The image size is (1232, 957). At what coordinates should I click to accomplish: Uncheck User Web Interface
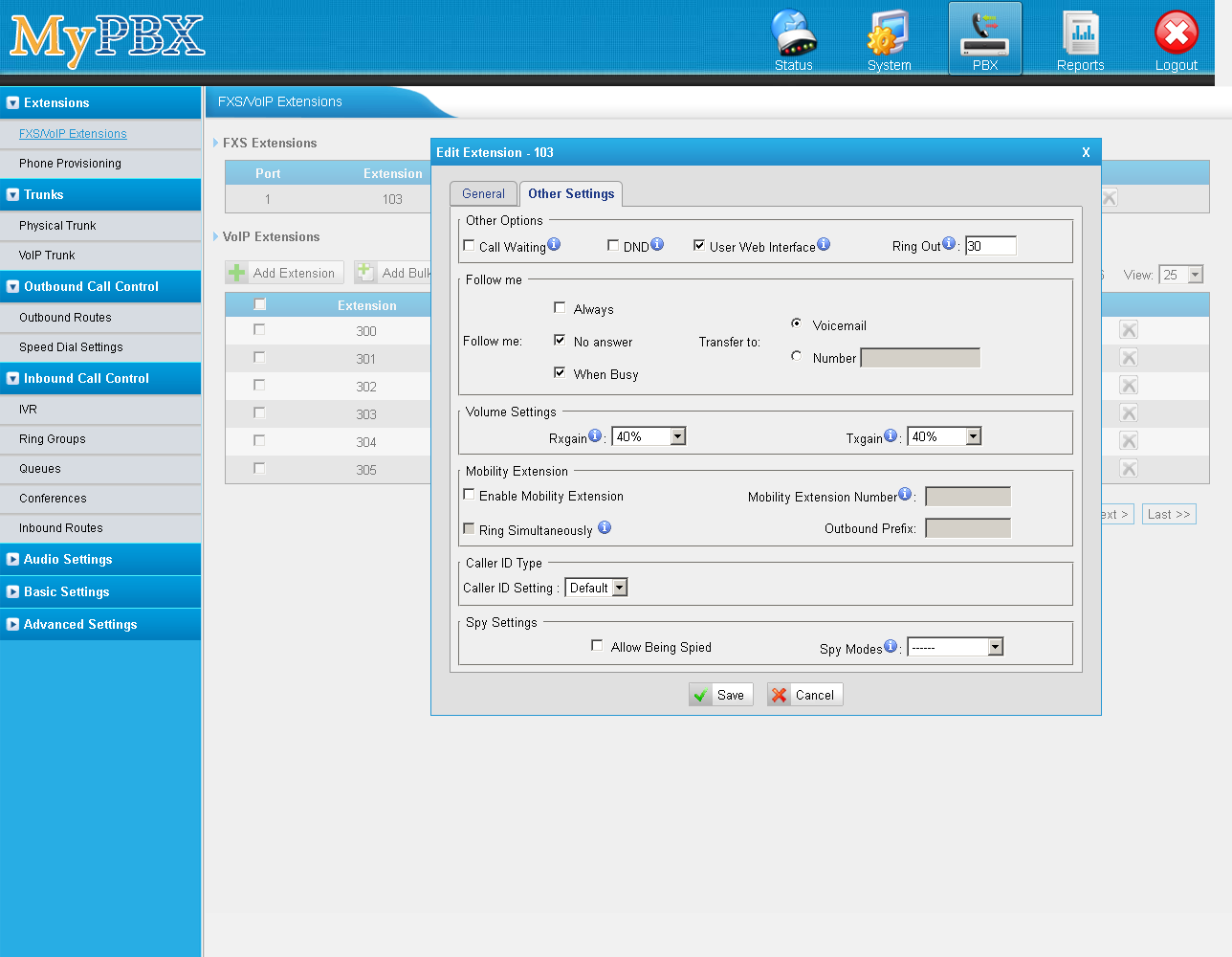pos(699,245)
